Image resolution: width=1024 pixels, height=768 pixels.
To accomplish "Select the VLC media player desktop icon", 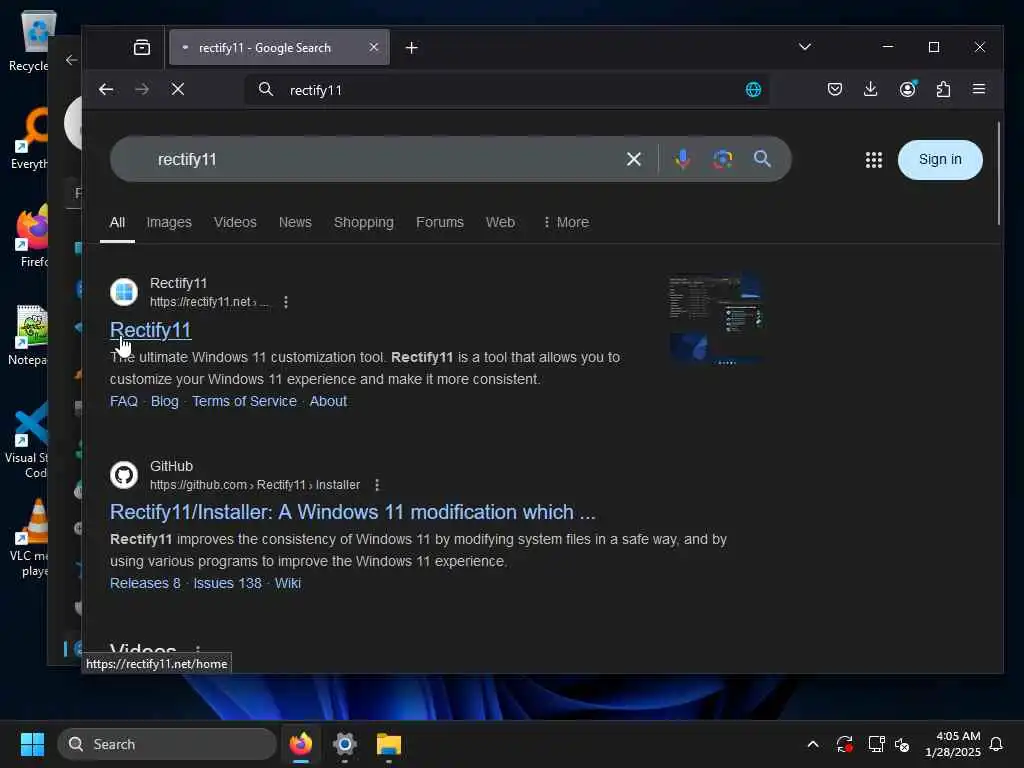I will click(29, 539).
